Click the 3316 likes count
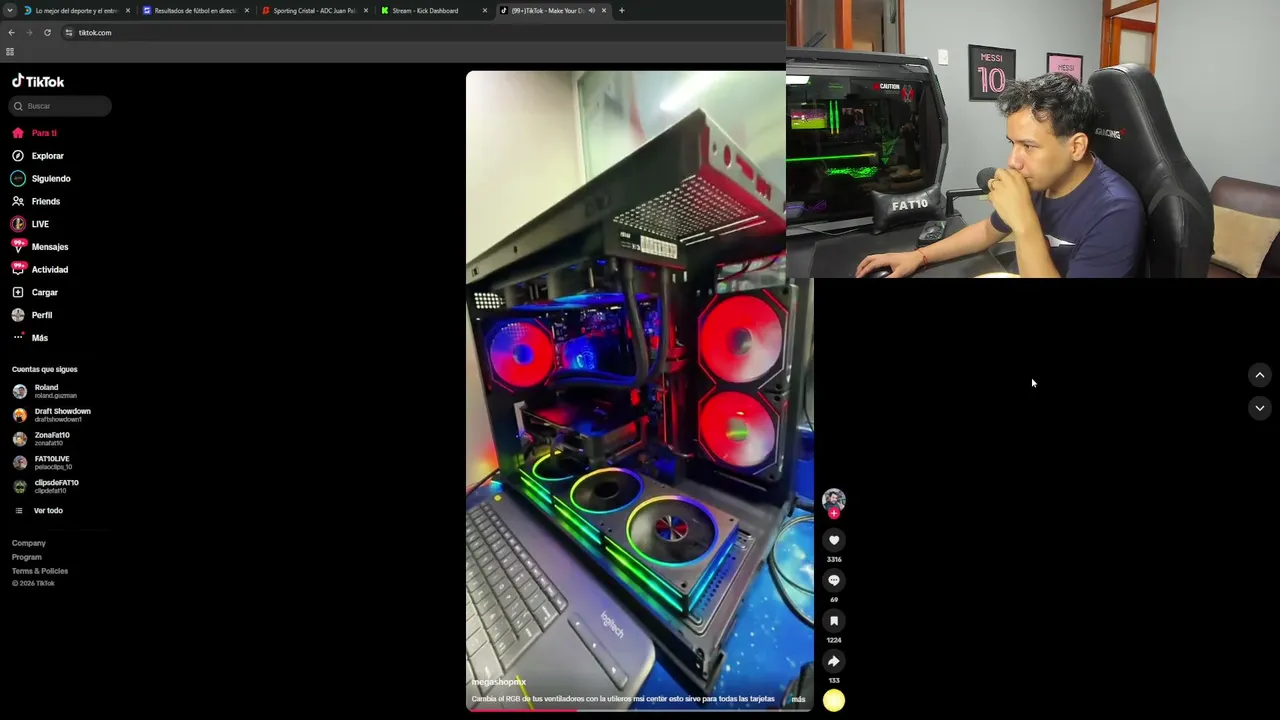The image size is (1280, 720). coord(834,560)
